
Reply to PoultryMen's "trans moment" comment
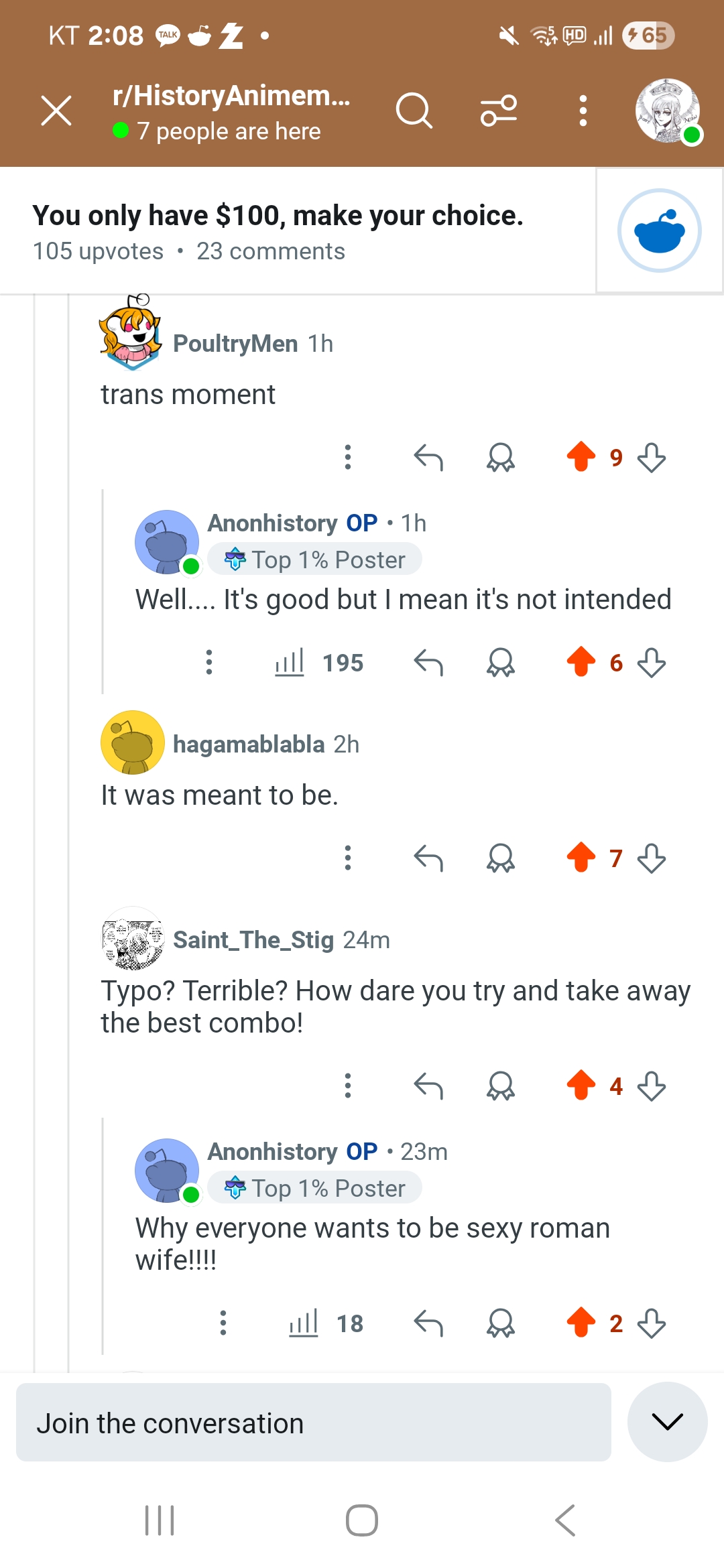(x=428, y=458)
